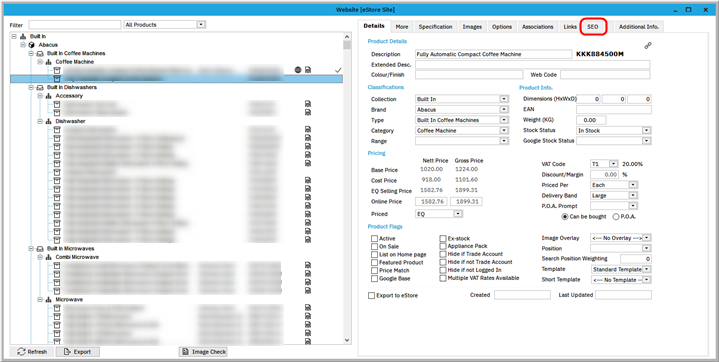Collapse the Built In Dishwashers node
719x362 pixels.
click(x=31, y=87)
